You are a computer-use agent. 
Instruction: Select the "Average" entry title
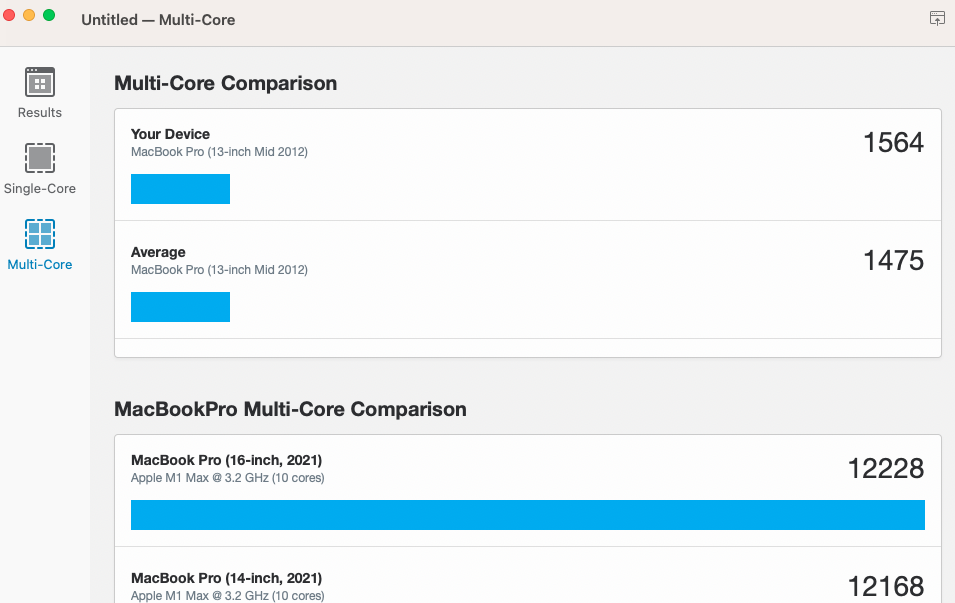158,252
